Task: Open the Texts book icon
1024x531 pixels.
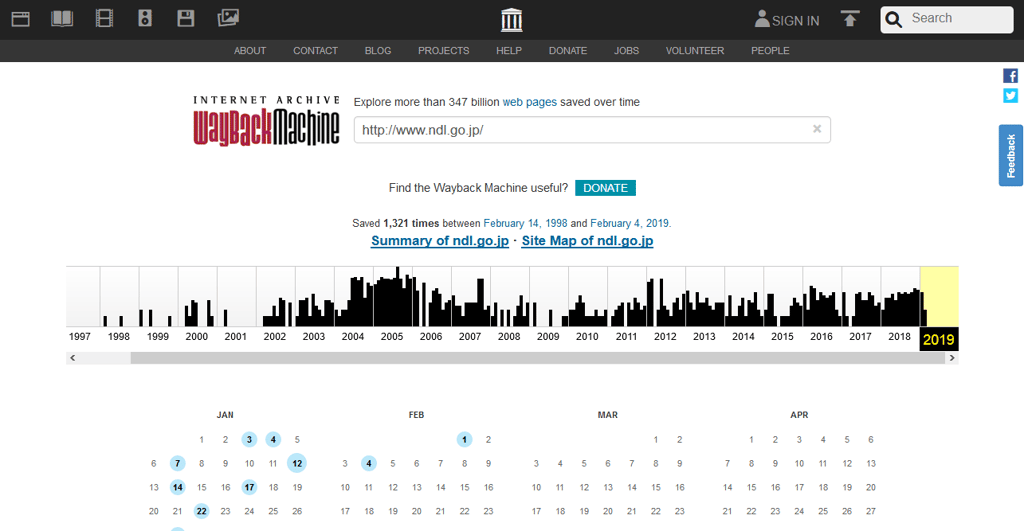Action: coord(62,18)
